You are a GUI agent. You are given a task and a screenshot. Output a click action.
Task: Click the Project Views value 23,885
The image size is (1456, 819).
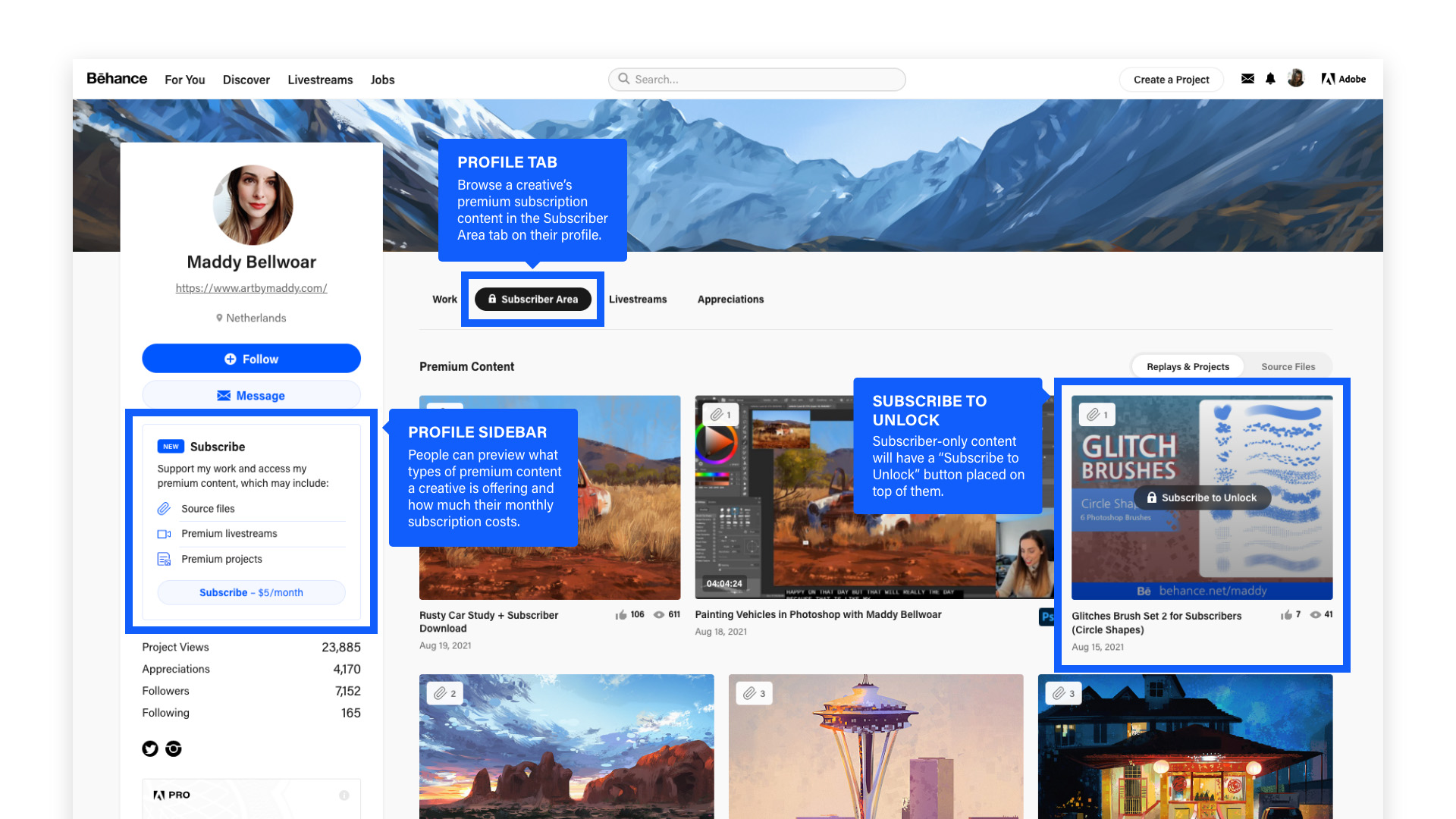341,647
